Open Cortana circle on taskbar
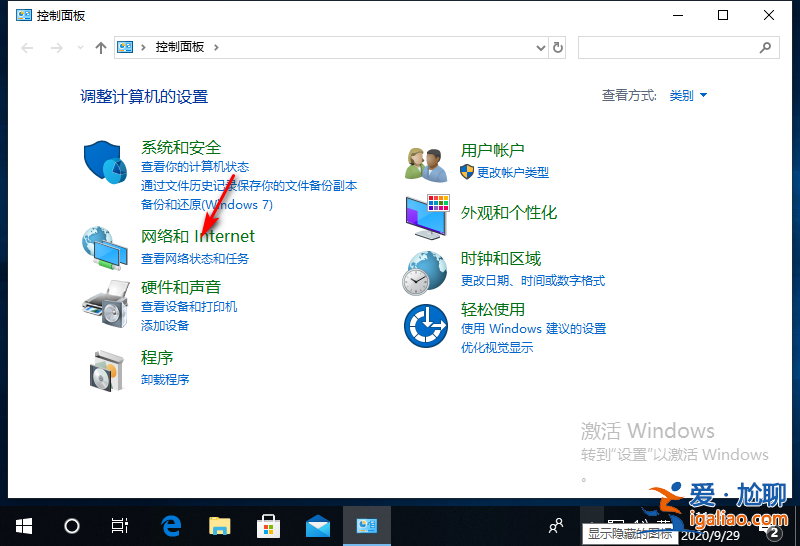800x546 pixels. coord(72,526)
